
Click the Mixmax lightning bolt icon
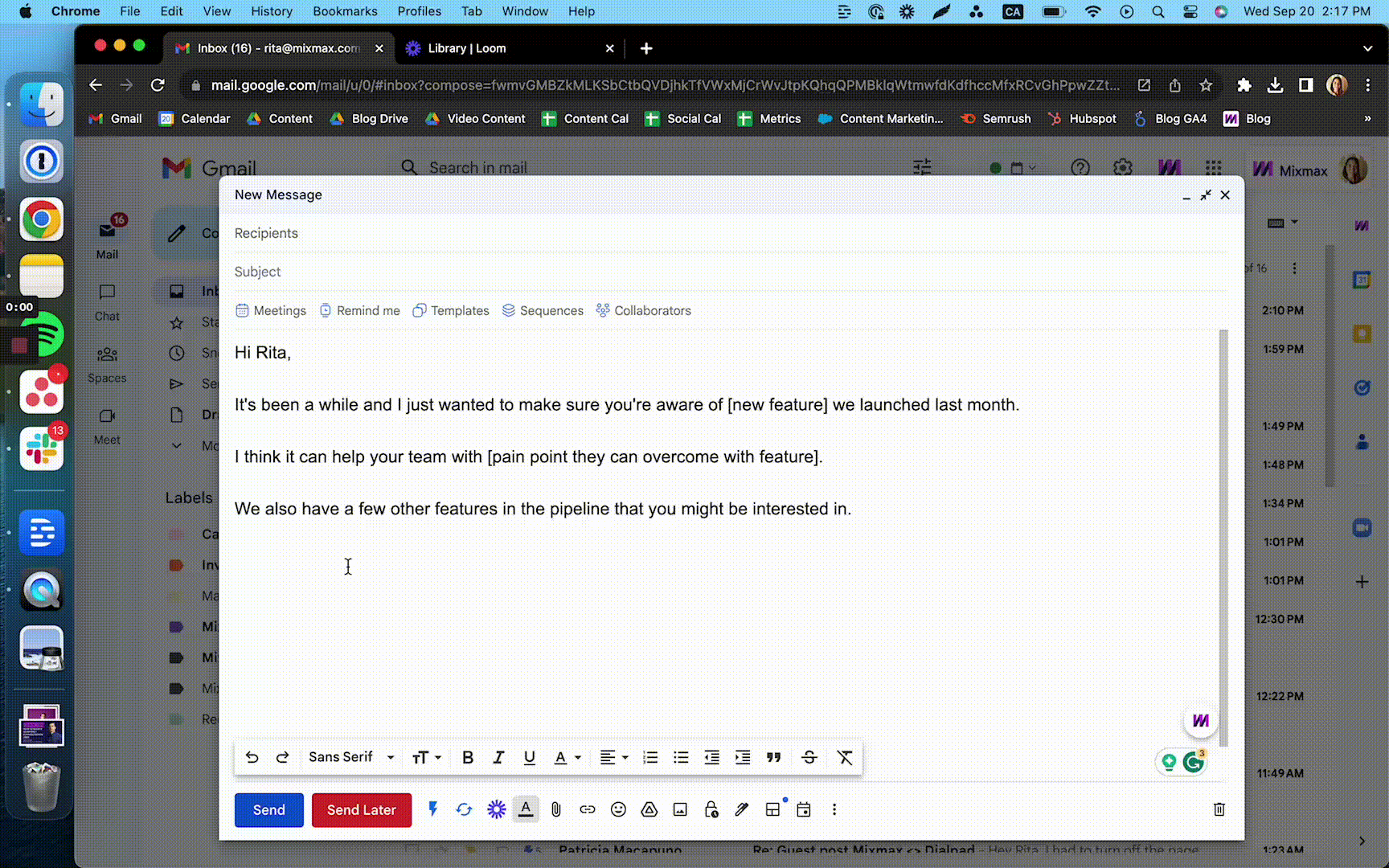[x=432, y=809]
